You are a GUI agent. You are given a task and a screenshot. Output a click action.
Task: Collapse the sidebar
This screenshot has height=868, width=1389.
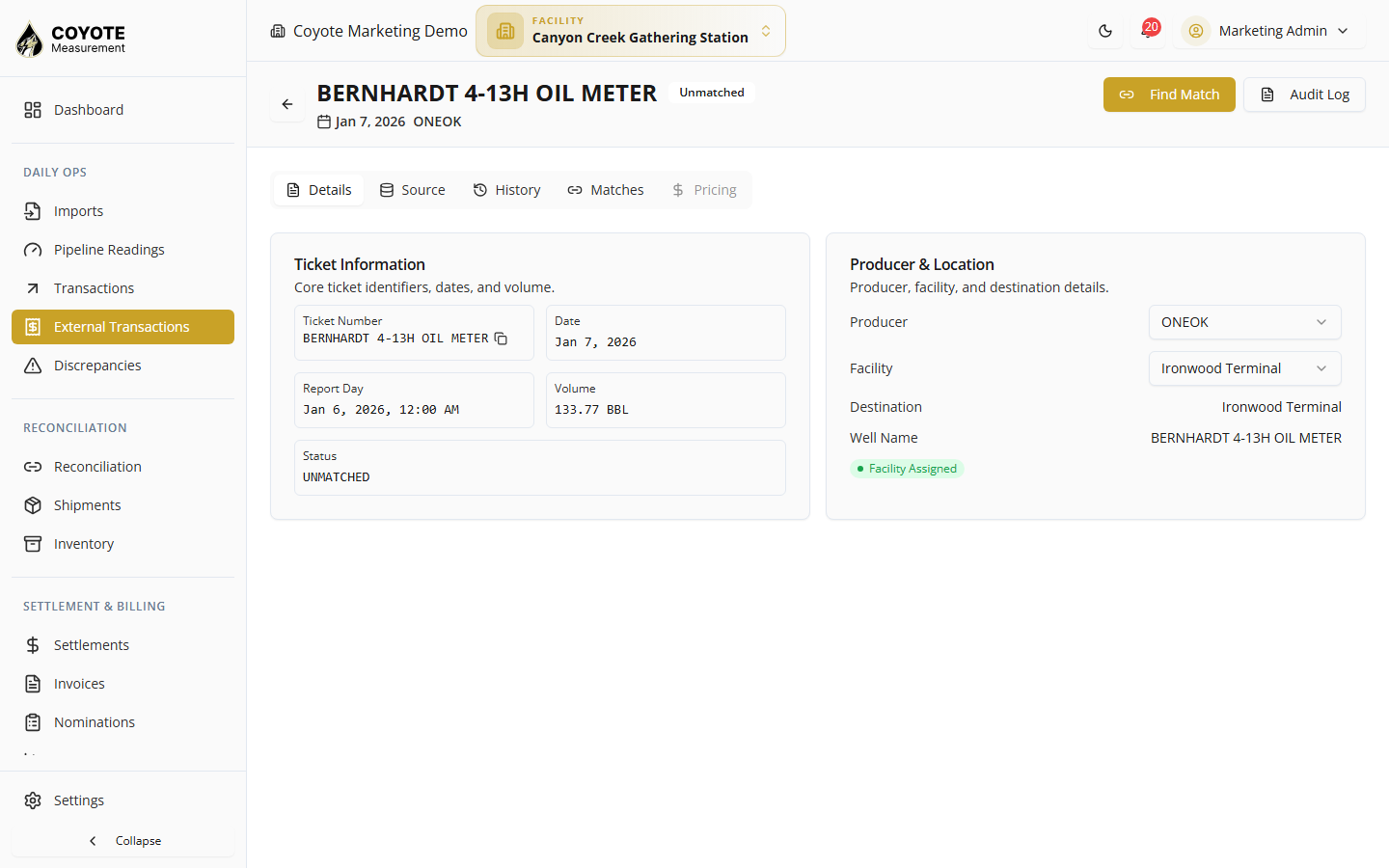click(x=123, y=841)
